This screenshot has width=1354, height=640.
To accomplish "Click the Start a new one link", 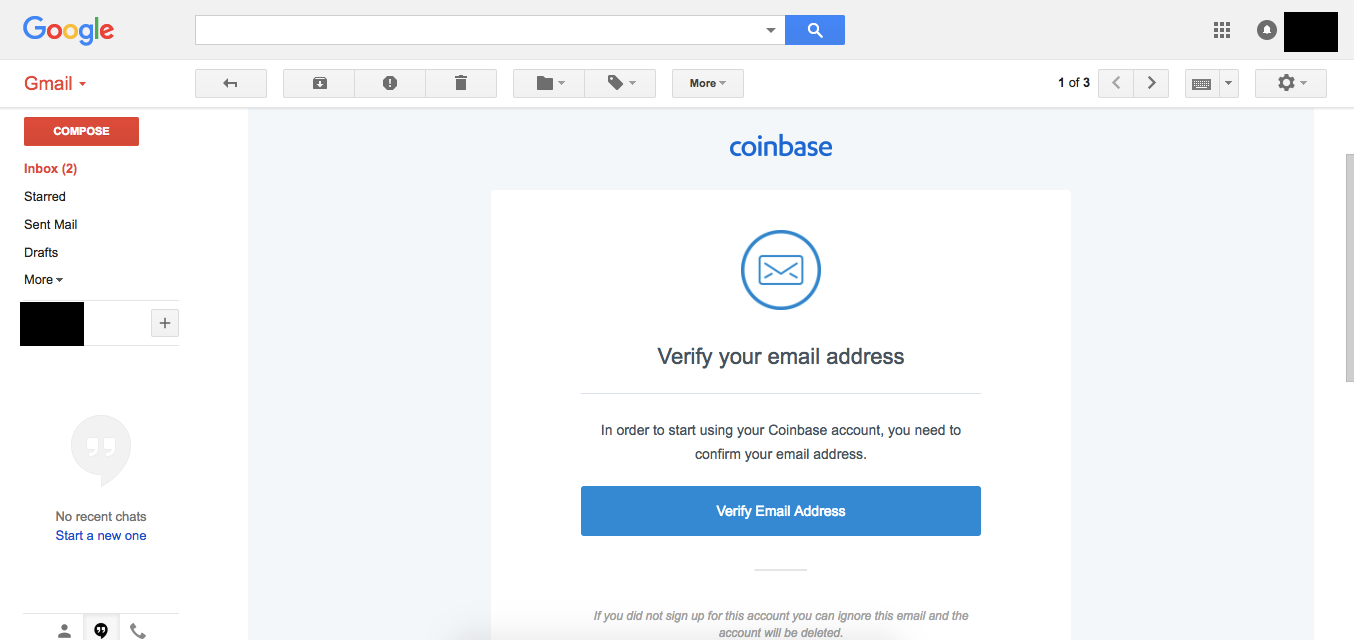I will point(101,536).
